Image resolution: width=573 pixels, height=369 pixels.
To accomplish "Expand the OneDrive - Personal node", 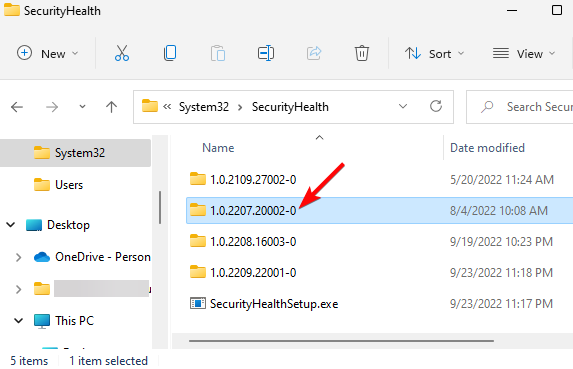I will click(18, 257).
